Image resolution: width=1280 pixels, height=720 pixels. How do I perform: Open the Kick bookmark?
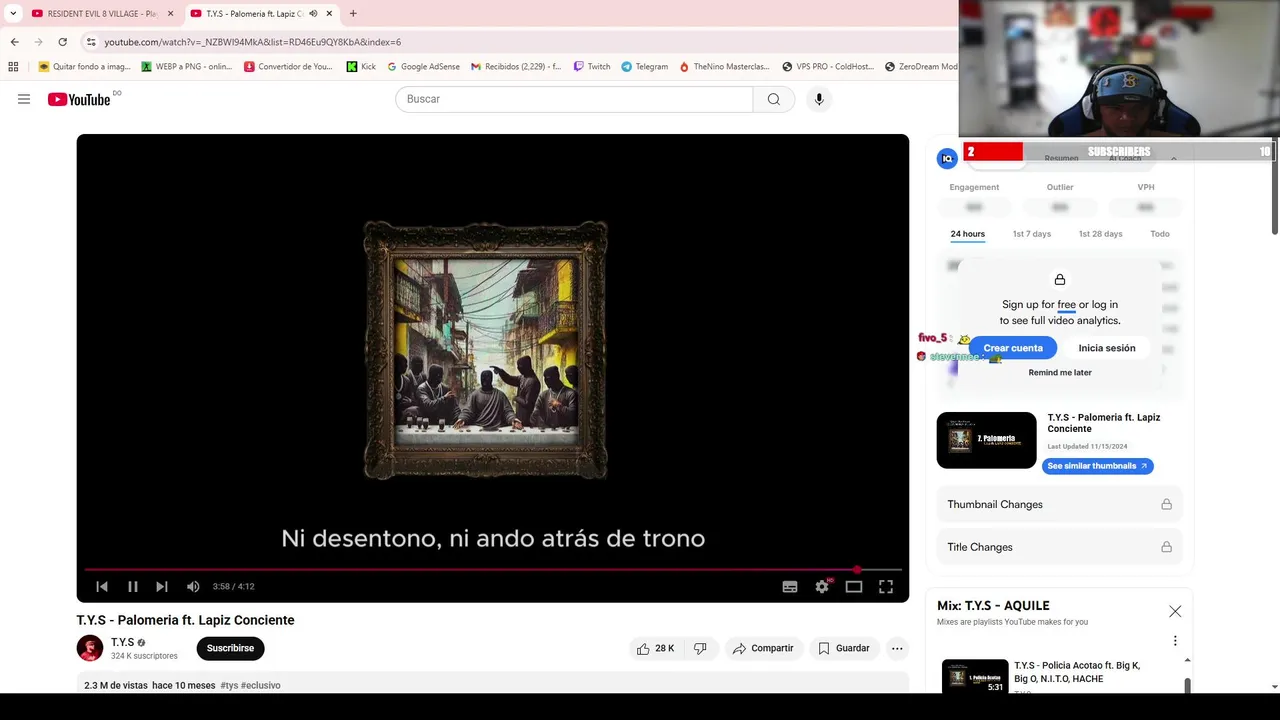point(361,67)
